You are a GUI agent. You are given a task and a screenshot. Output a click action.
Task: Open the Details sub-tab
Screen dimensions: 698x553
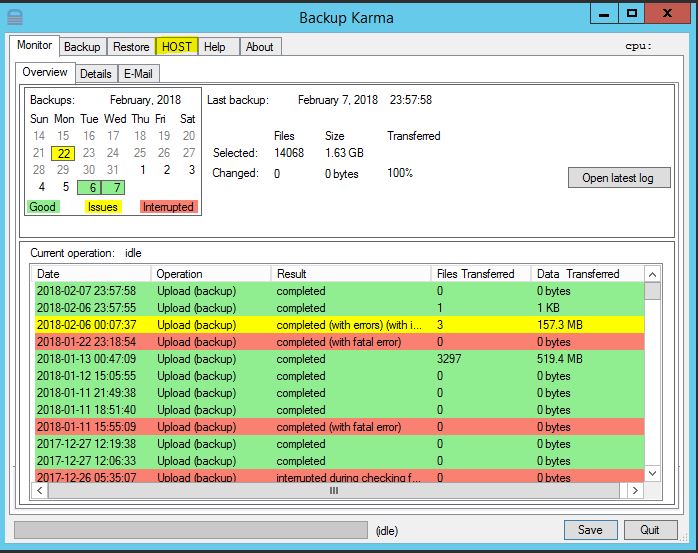tap(96, 74)
